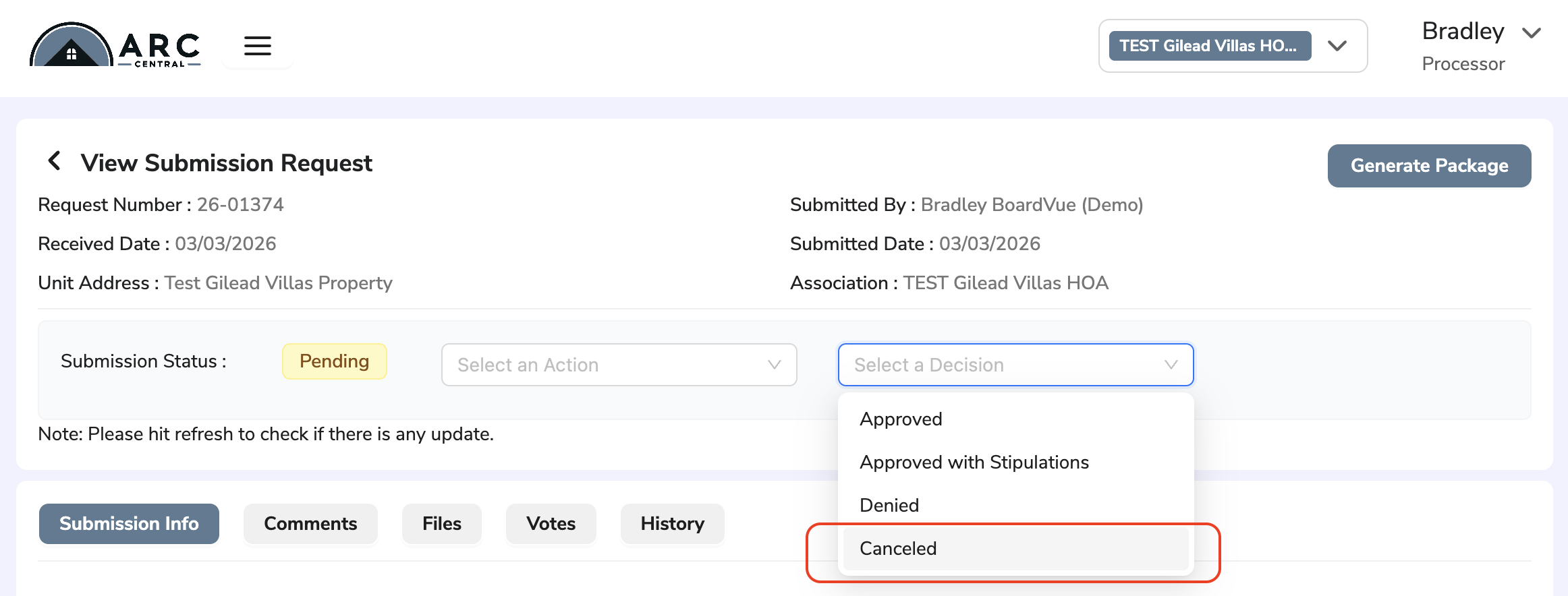The width and height of the screenshot is (1568, 596).
Task: Open the Select an Action dropdown
Action: (x=619, y=365)
